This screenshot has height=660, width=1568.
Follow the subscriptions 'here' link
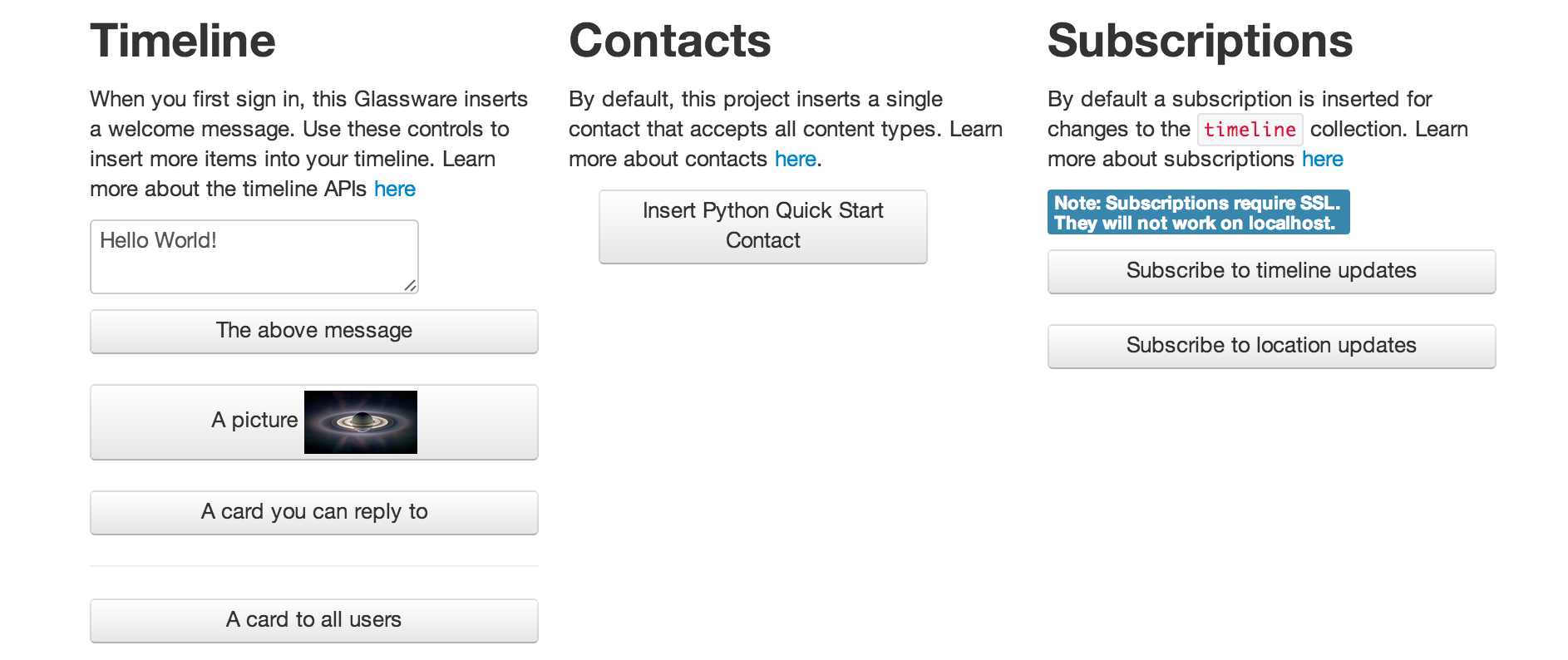1323,159
